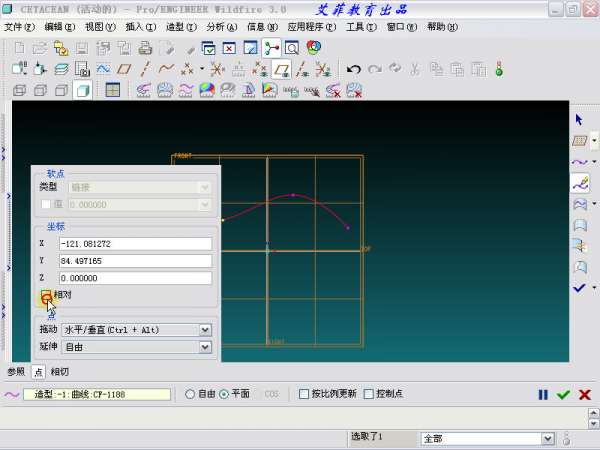Click the rainbow shaded curvature analysis icon
Screen dimensions: 600x450
click(207, 90)
